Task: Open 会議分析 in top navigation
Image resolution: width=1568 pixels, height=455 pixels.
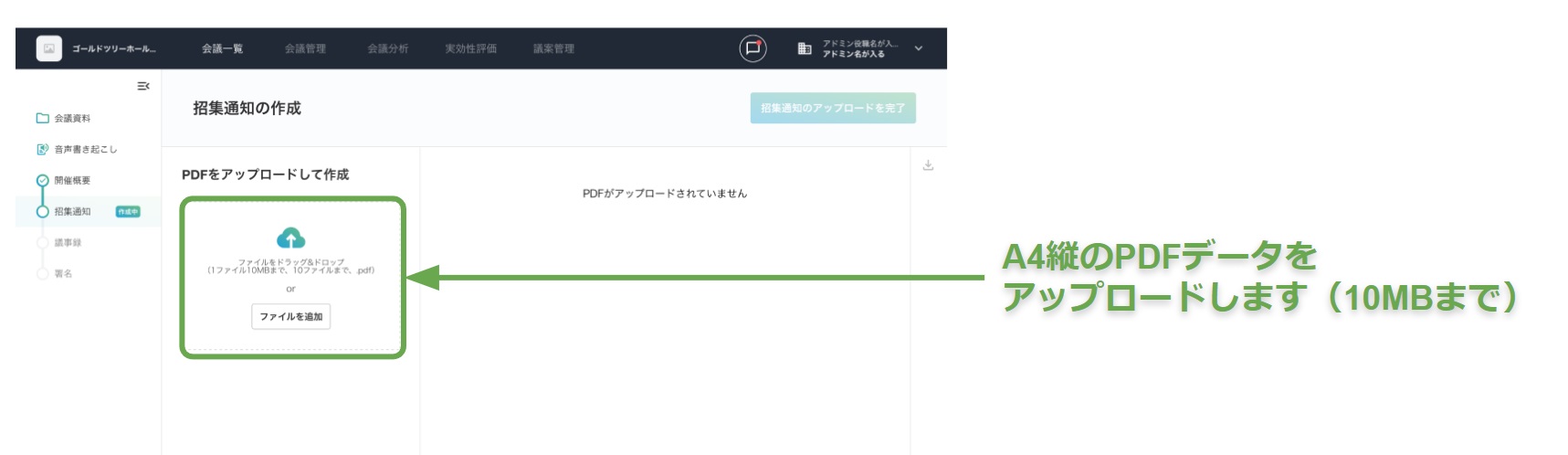Action: (x=388, y=48)
